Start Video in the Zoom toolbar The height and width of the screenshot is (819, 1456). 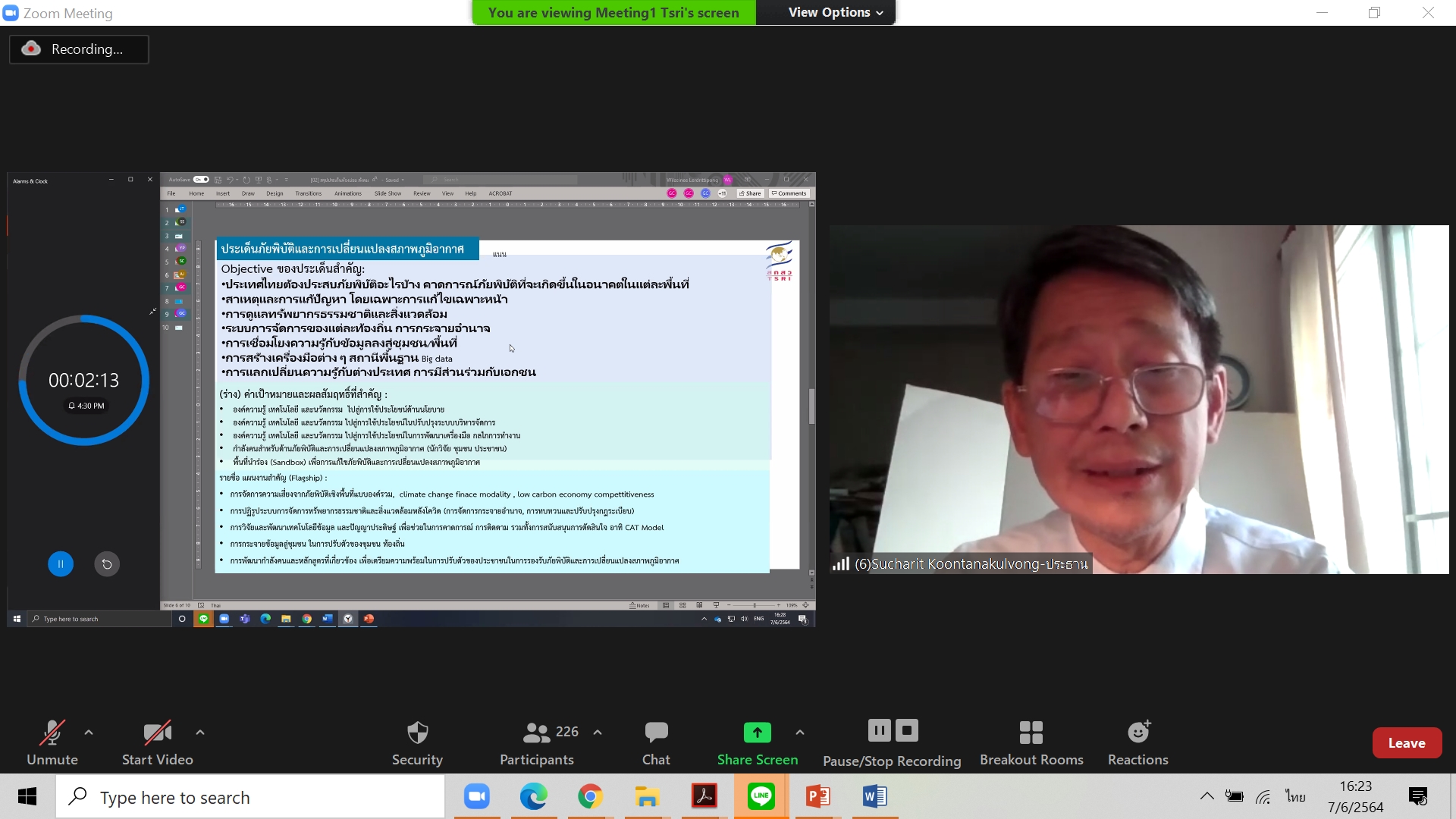pos(157,743)
